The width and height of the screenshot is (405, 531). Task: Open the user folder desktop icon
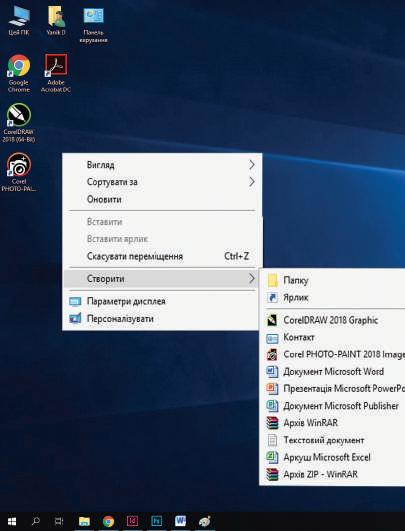(x=56, y=20)
